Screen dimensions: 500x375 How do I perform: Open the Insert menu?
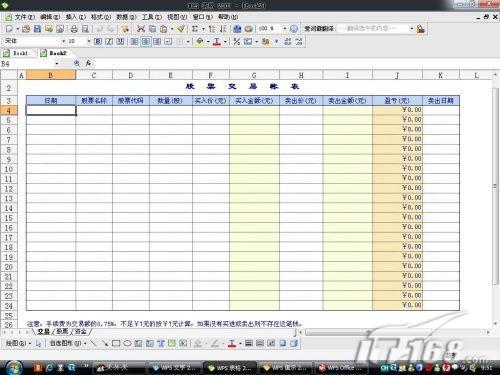pos(76,17)
